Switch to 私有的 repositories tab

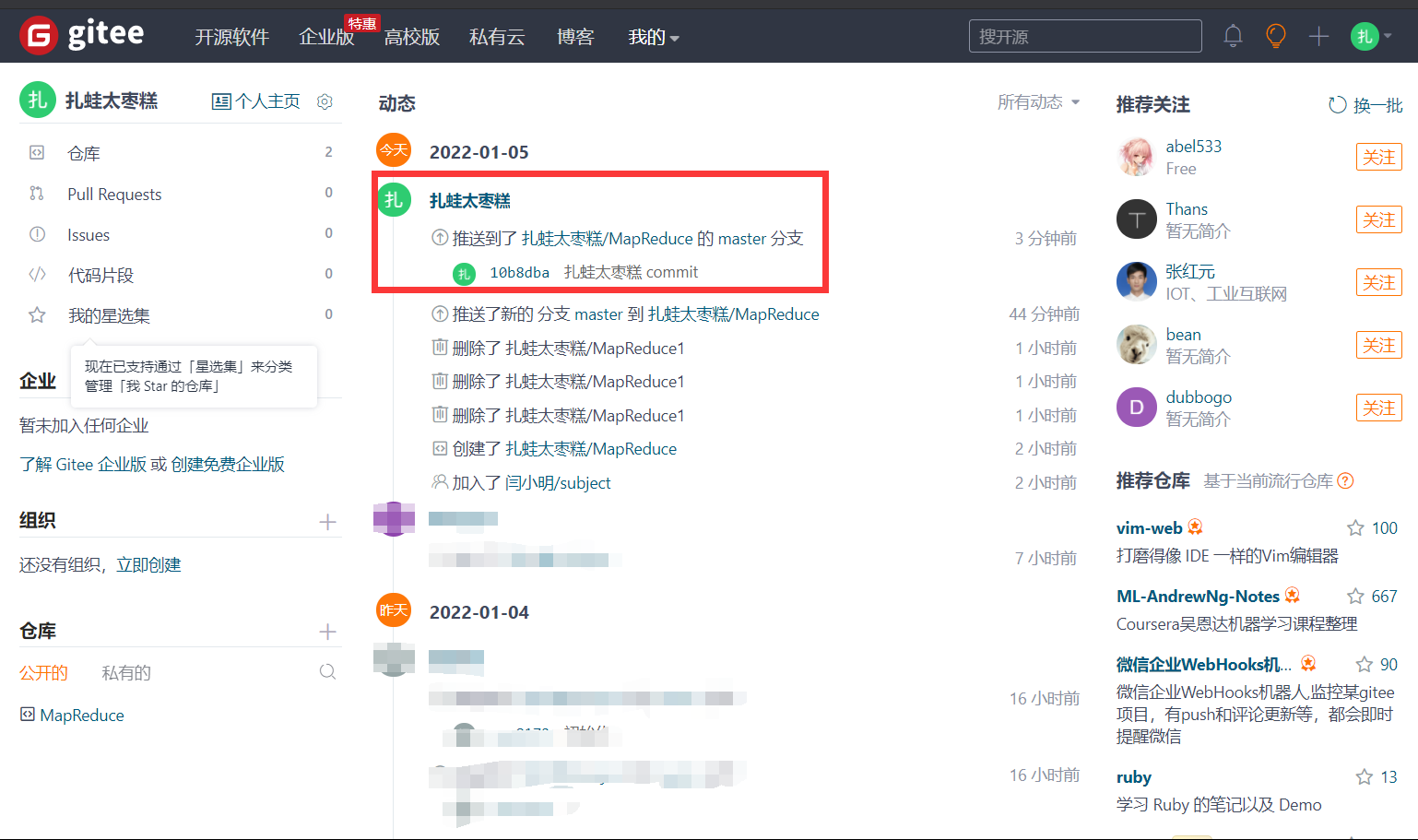click(126, 673)
